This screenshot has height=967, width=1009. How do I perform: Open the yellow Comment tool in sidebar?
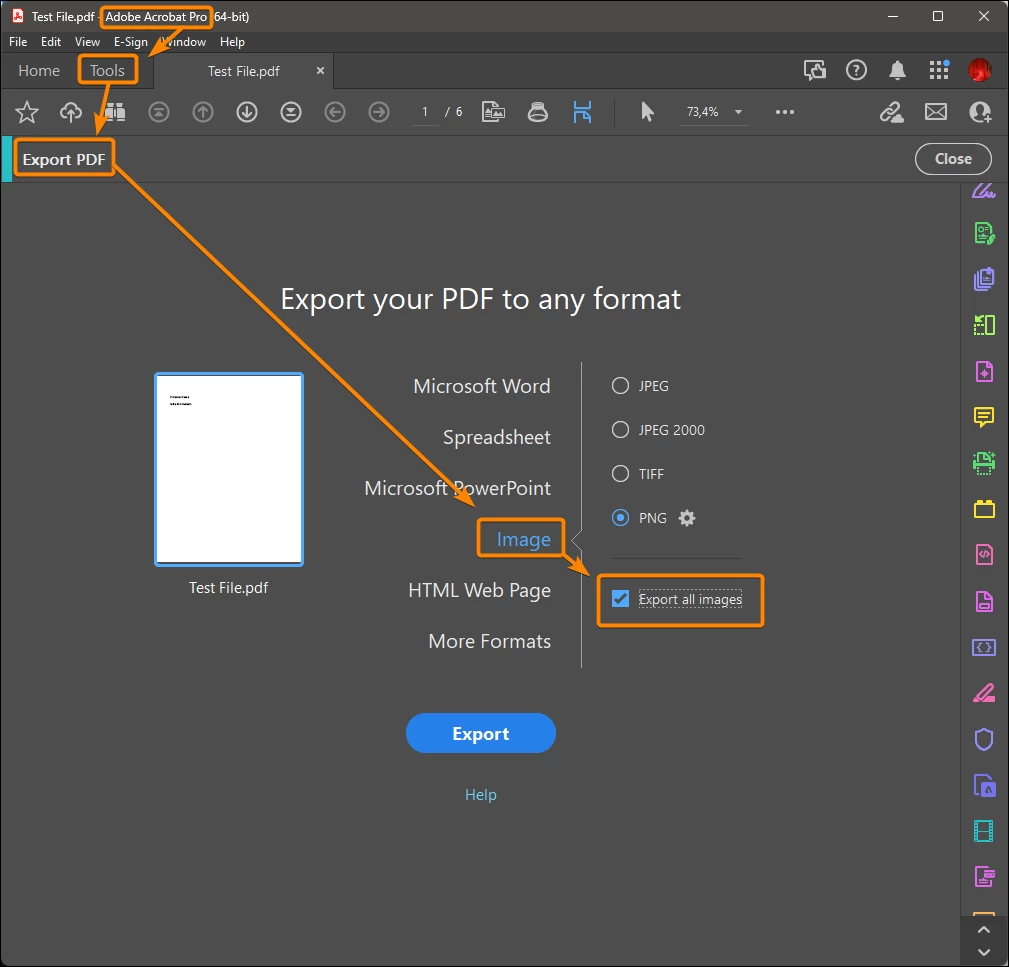tap(984, 417)
